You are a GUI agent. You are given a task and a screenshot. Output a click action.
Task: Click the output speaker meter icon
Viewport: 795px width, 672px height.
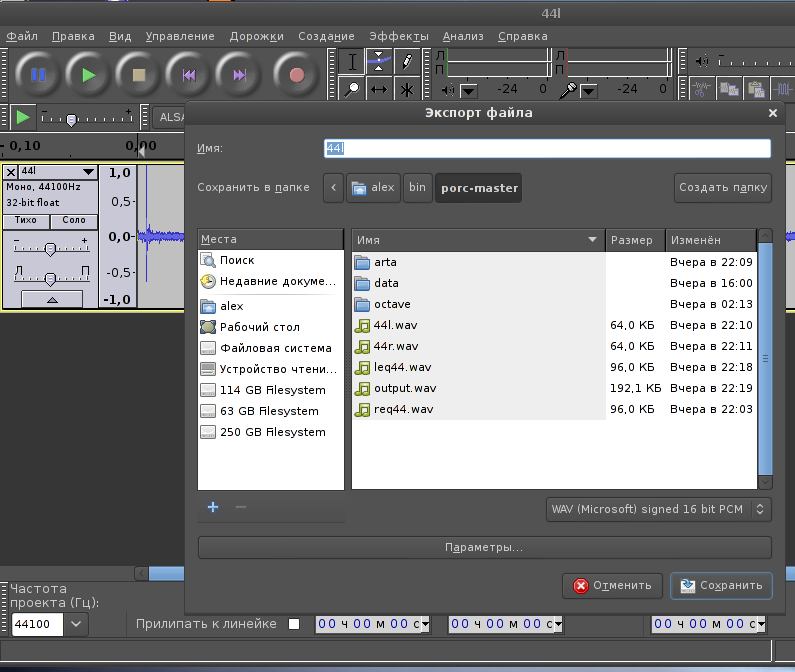pos(448,90)
